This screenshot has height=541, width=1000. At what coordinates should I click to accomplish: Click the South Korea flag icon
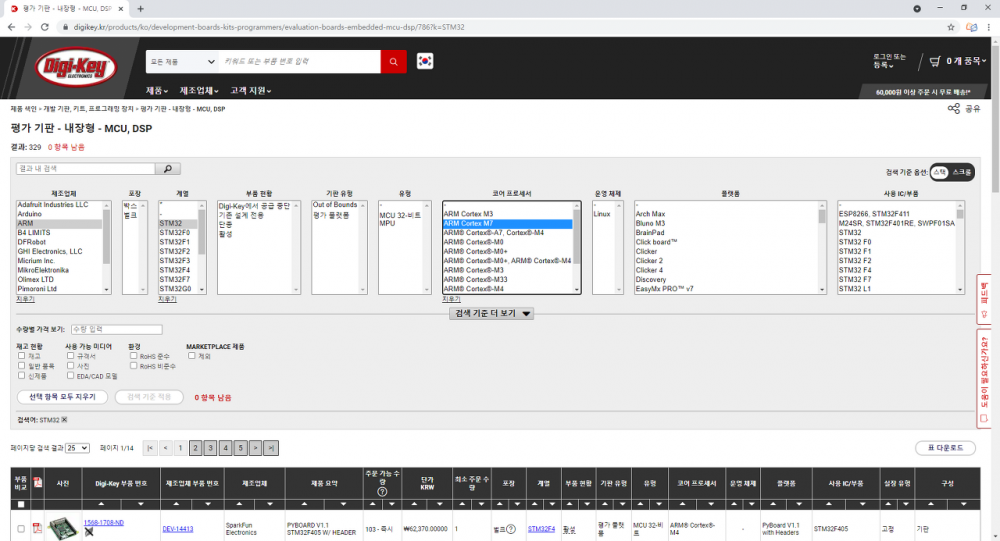pos(425,62)
